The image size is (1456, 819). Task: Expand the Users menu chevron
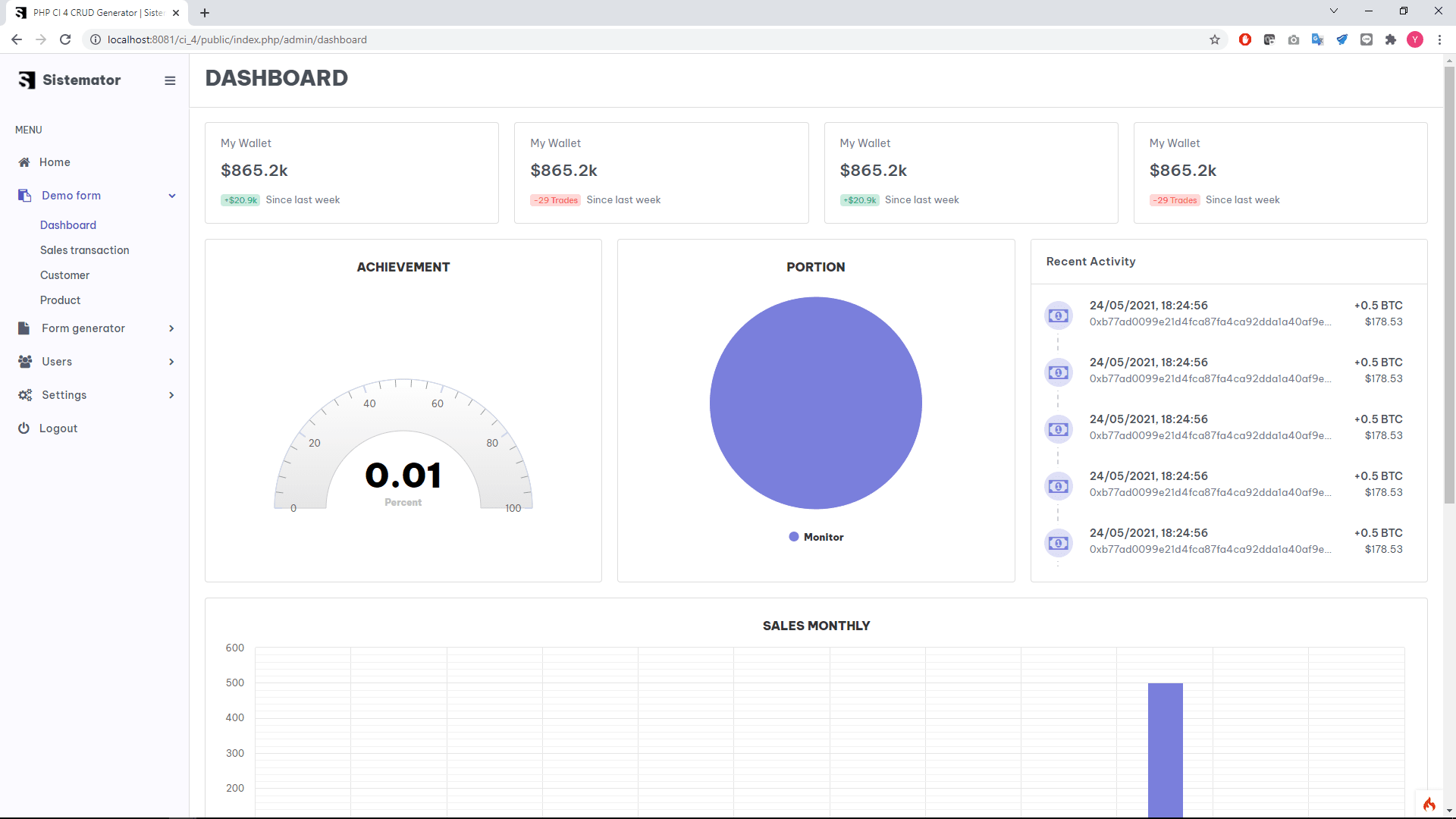coord(171,362)
